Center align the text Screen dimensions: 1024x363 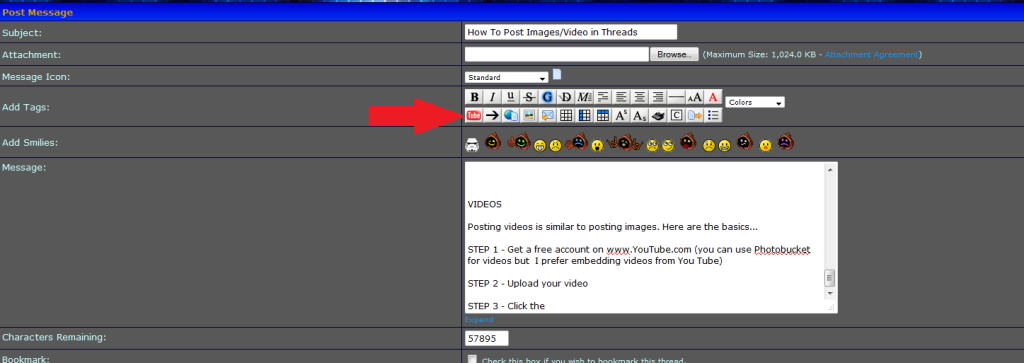(x=640, y=97)
